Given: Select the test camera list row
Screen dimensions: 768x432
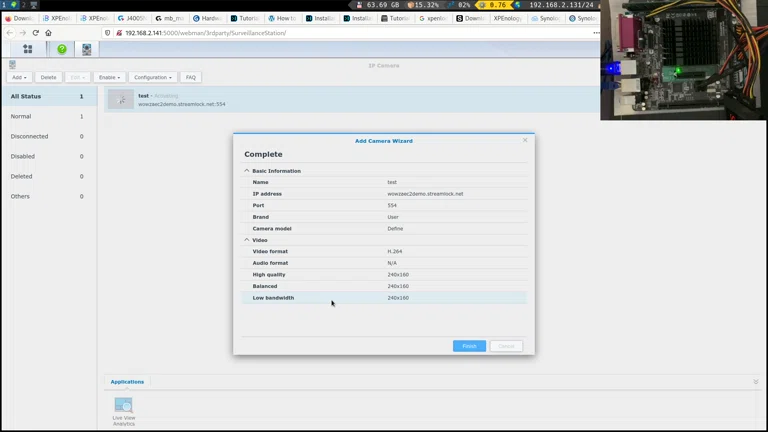Looking at the screenshot, I should tap(352, 99).
